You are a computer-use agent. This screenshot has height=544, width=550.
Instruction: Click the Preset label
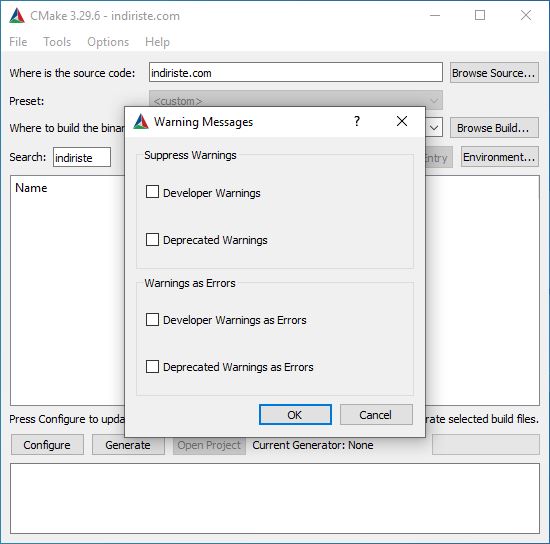tap(27, 101)
